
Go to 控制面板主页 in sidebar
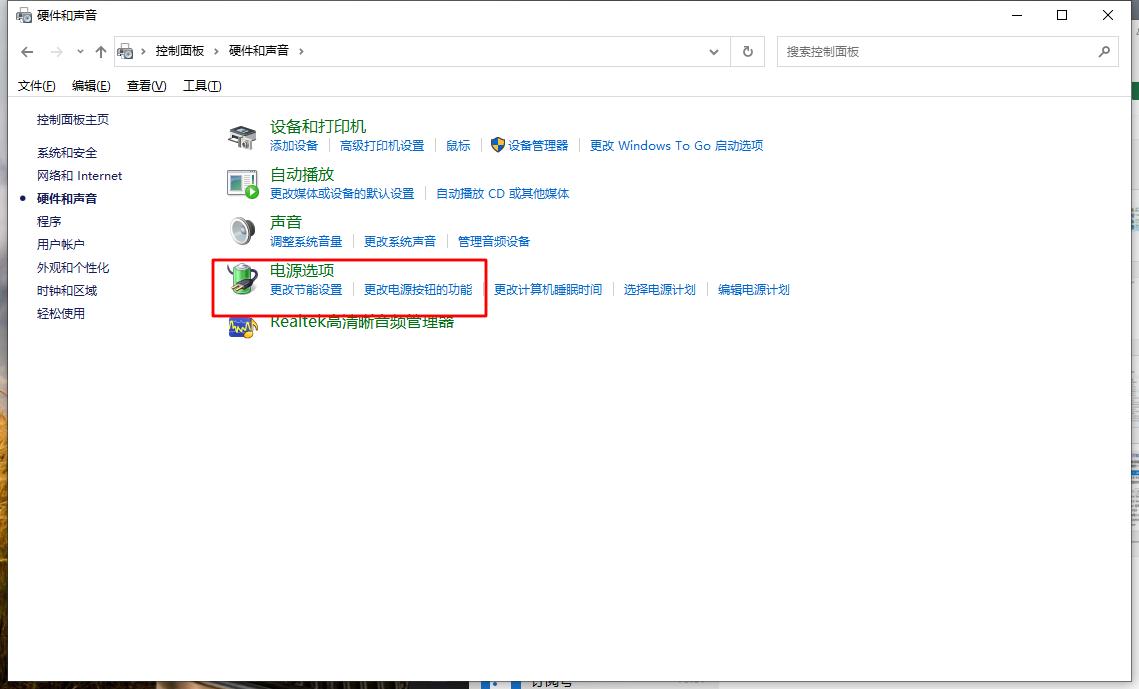pyautogui.click(x=73, y=119)
